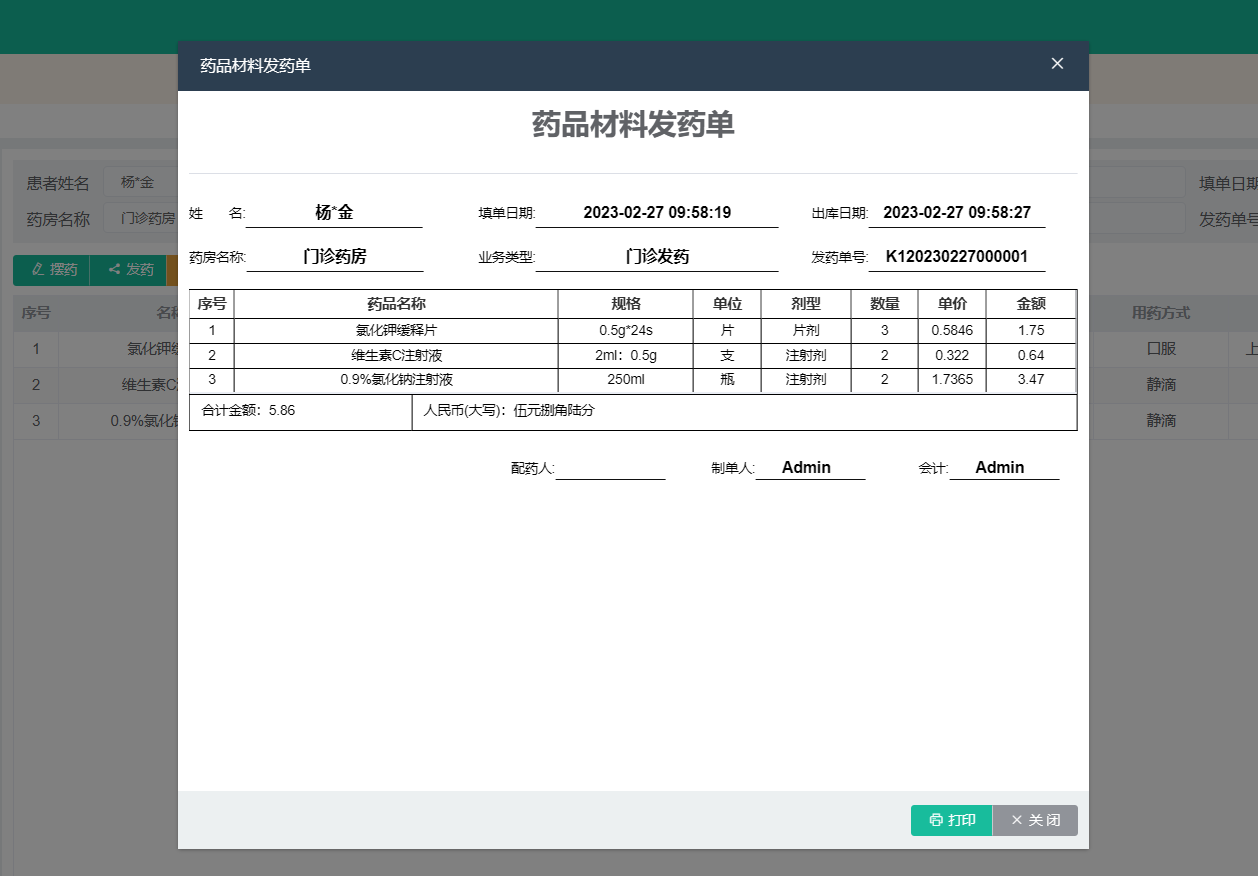Click the 出库日期 value 2023-02-27 09:58:27
Viewport: 1258px width, 876px height.
[957, 212]
